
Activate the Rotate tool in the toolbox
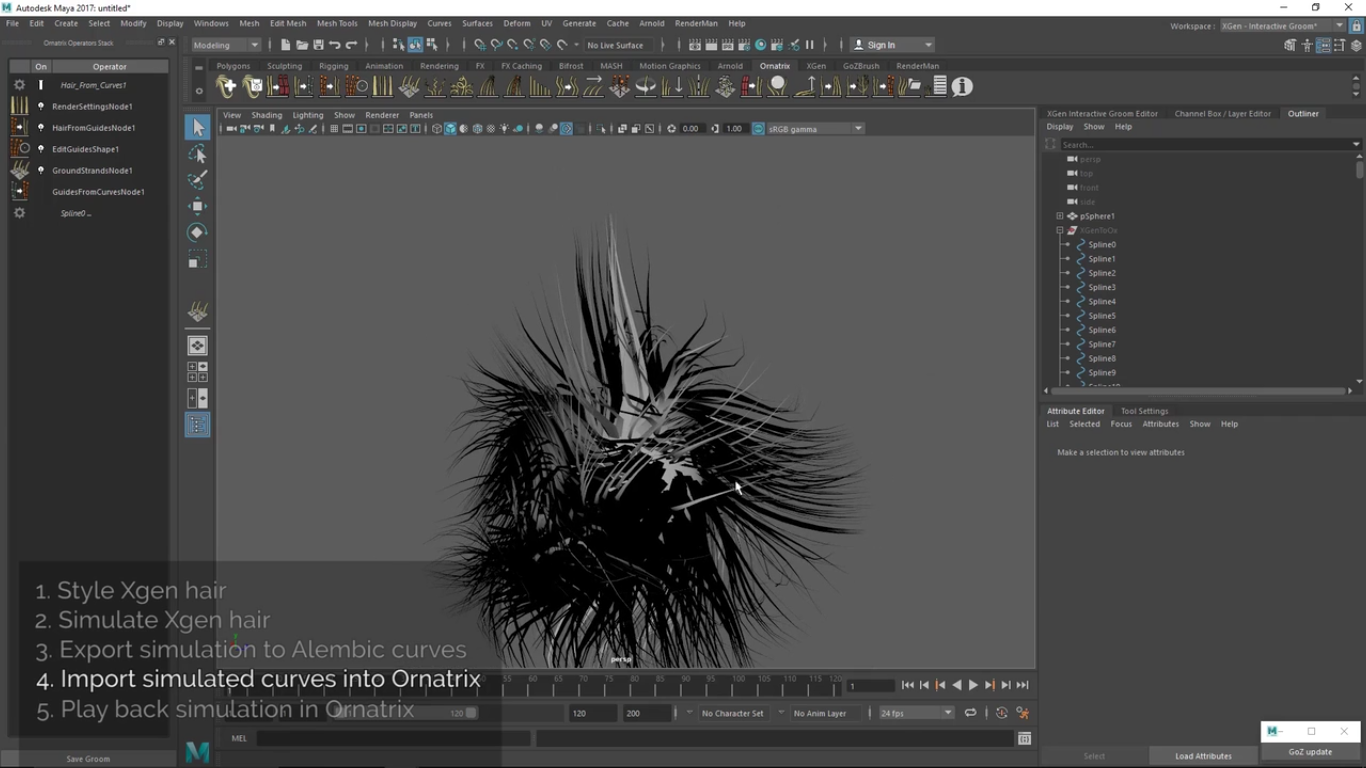point(197,232)
